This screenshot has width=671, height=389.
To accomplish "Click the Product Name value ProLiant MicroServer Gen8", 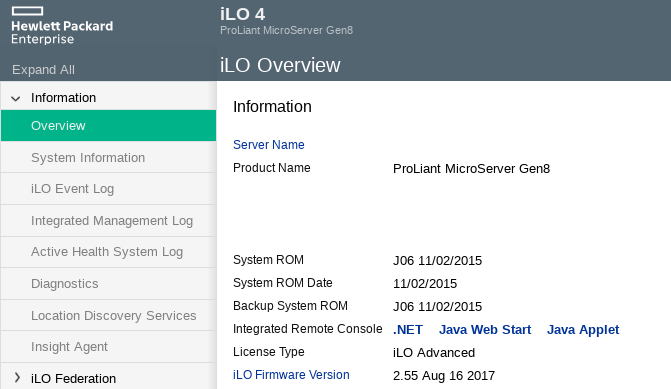I will point(472,169).
